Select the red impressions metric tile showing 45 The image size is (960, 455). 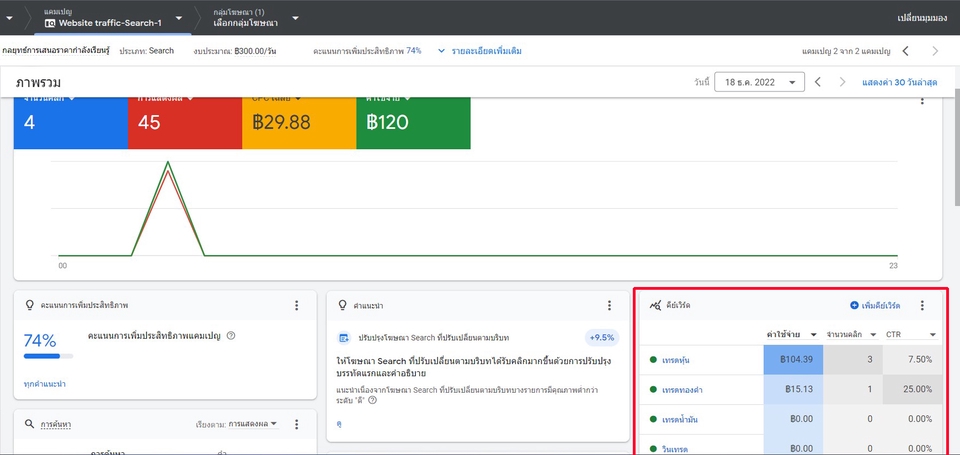[184, 122]
